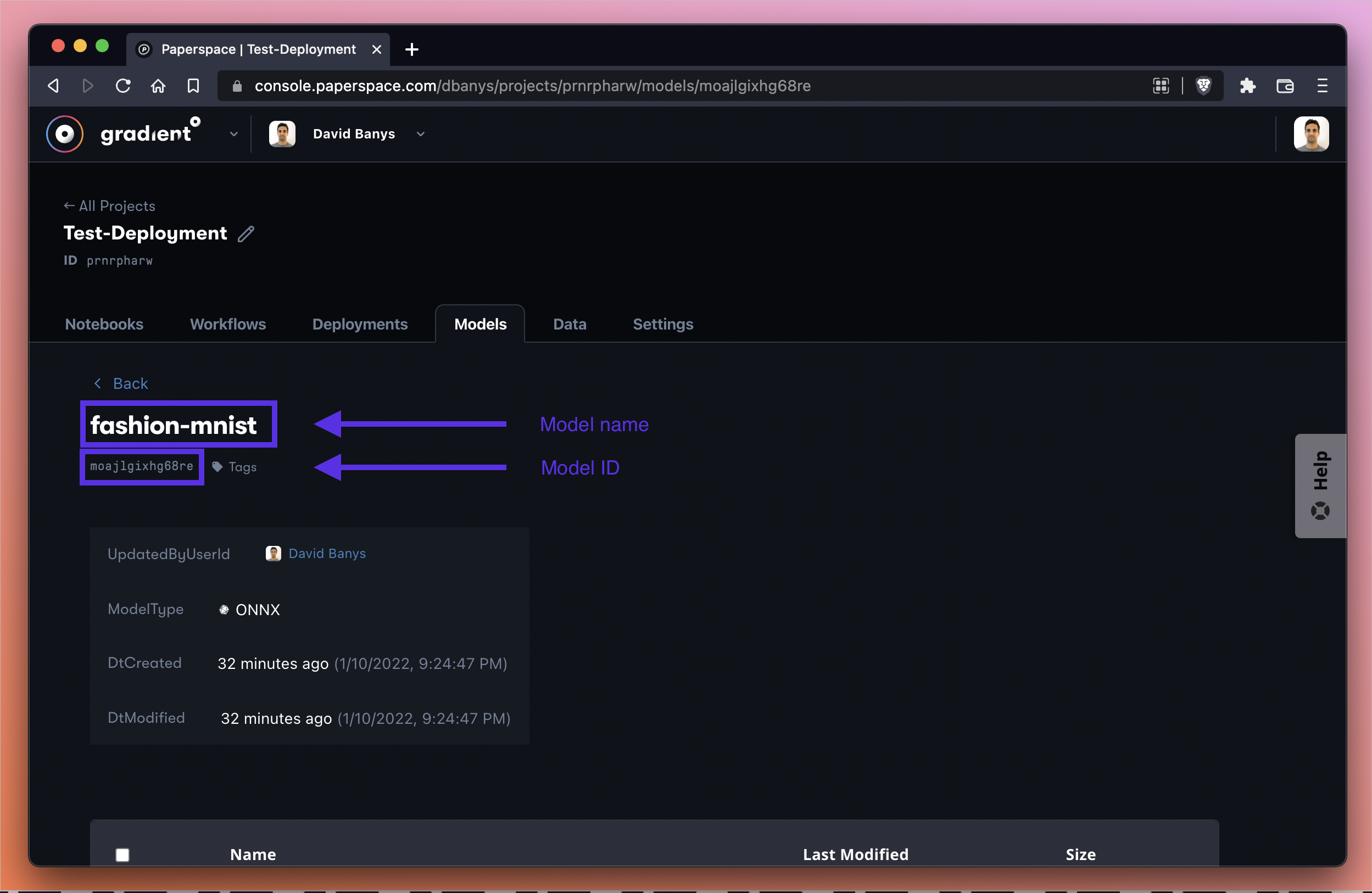Open David Banys user link

click(327, 554)
